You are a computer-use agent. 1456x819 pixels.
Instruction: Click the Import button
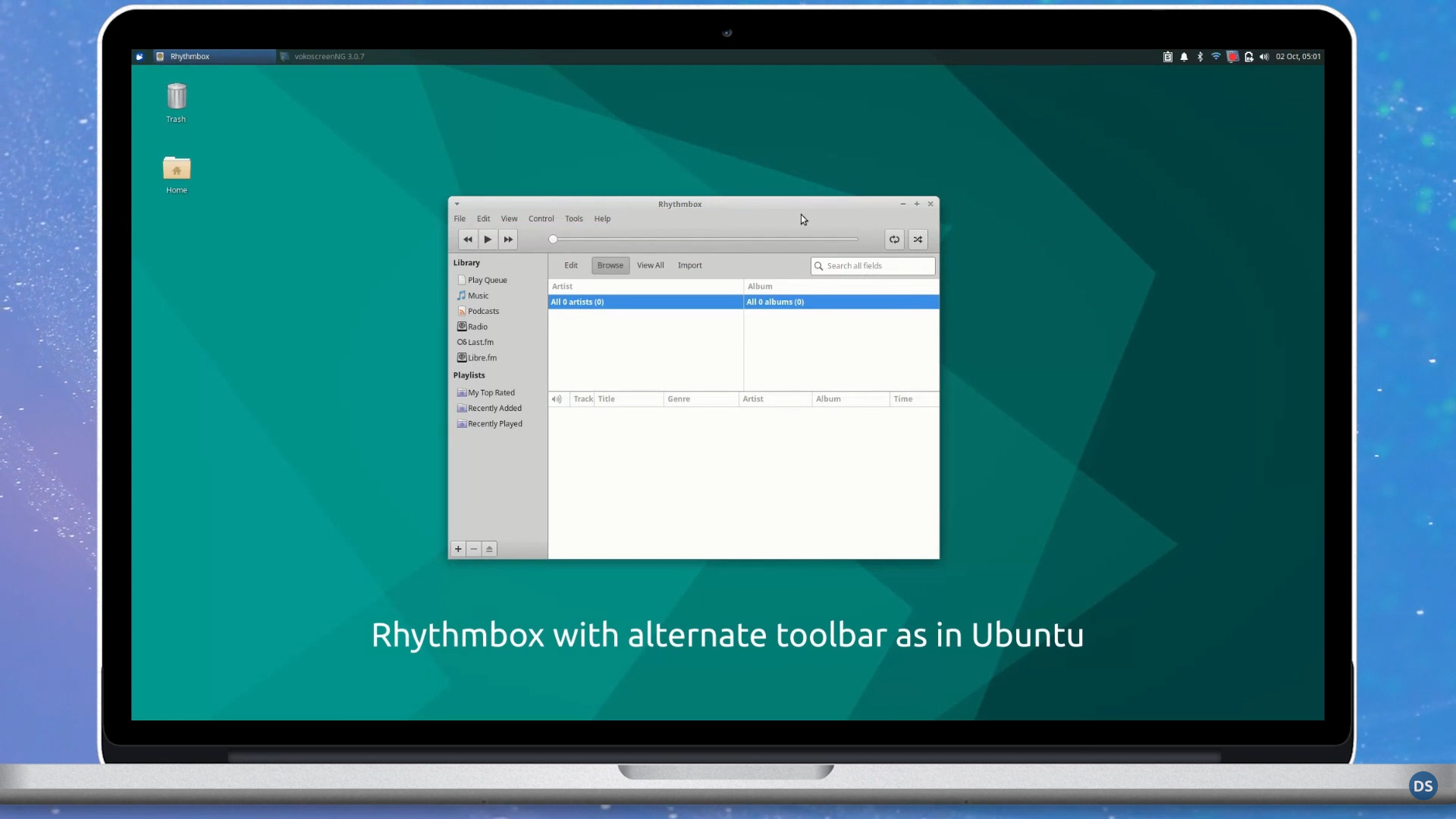690,265
